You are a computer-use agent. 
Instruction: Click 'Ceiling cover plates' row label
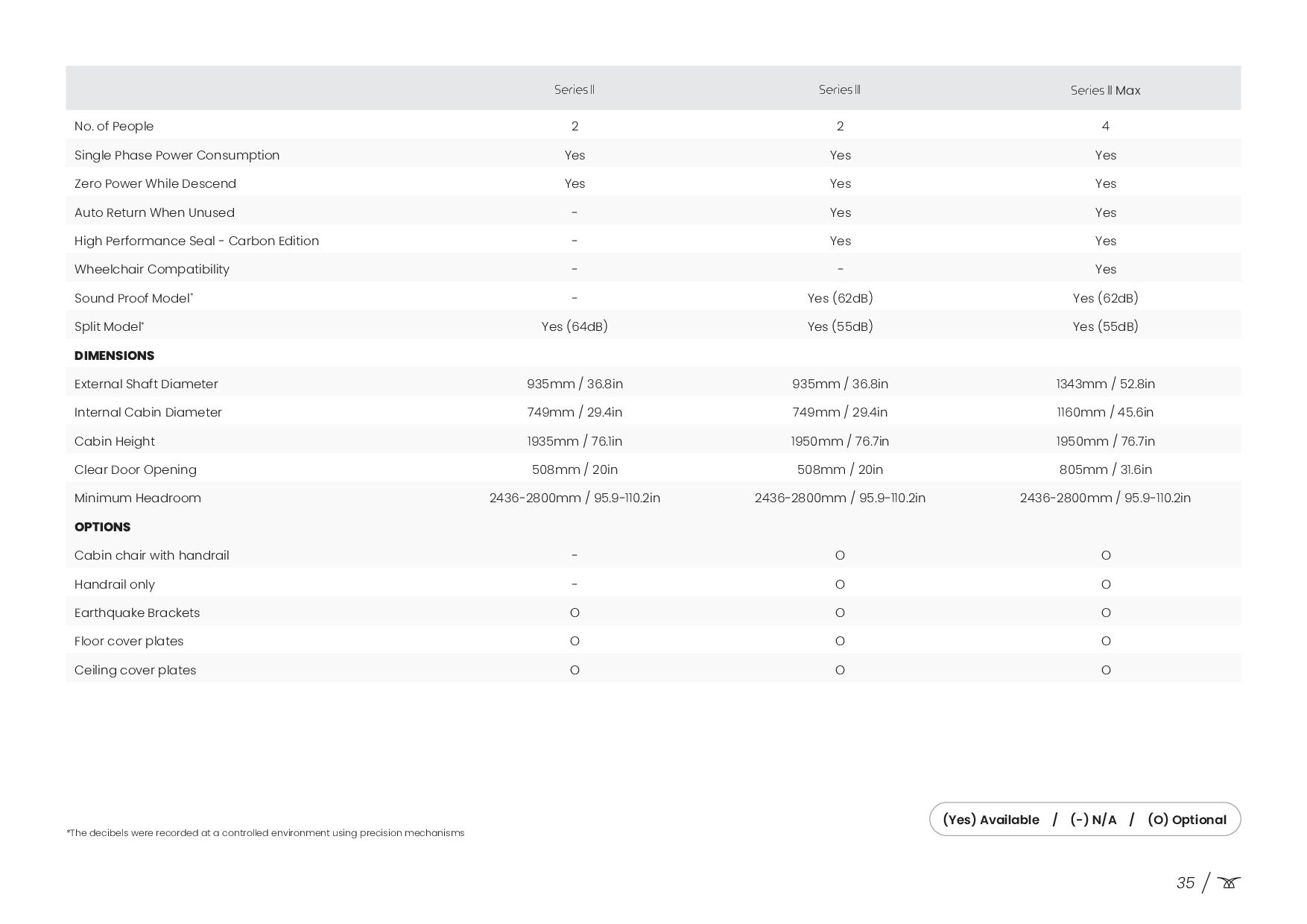click(136, 670)
